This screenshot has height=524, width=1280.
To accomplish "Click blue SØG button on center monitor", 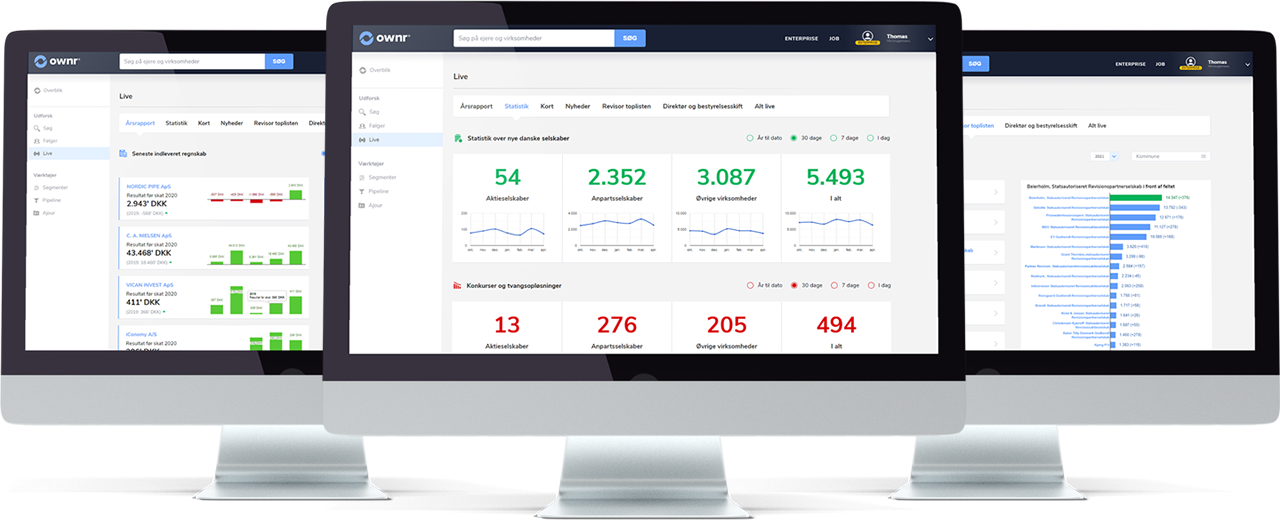I will tap(629, 38).
